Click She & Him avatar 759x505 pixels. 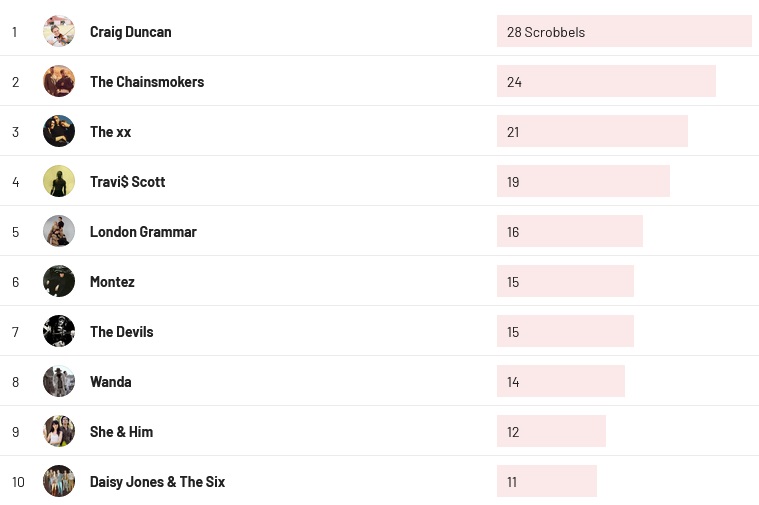[x=59, y=431]
